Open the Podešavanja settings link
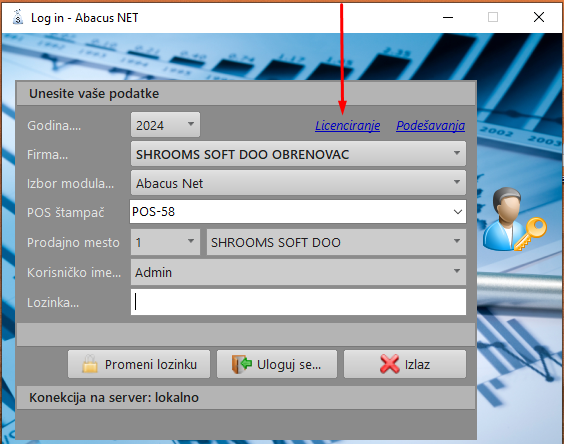The height and width of the screenshot is (444, 564). (431, 126)
